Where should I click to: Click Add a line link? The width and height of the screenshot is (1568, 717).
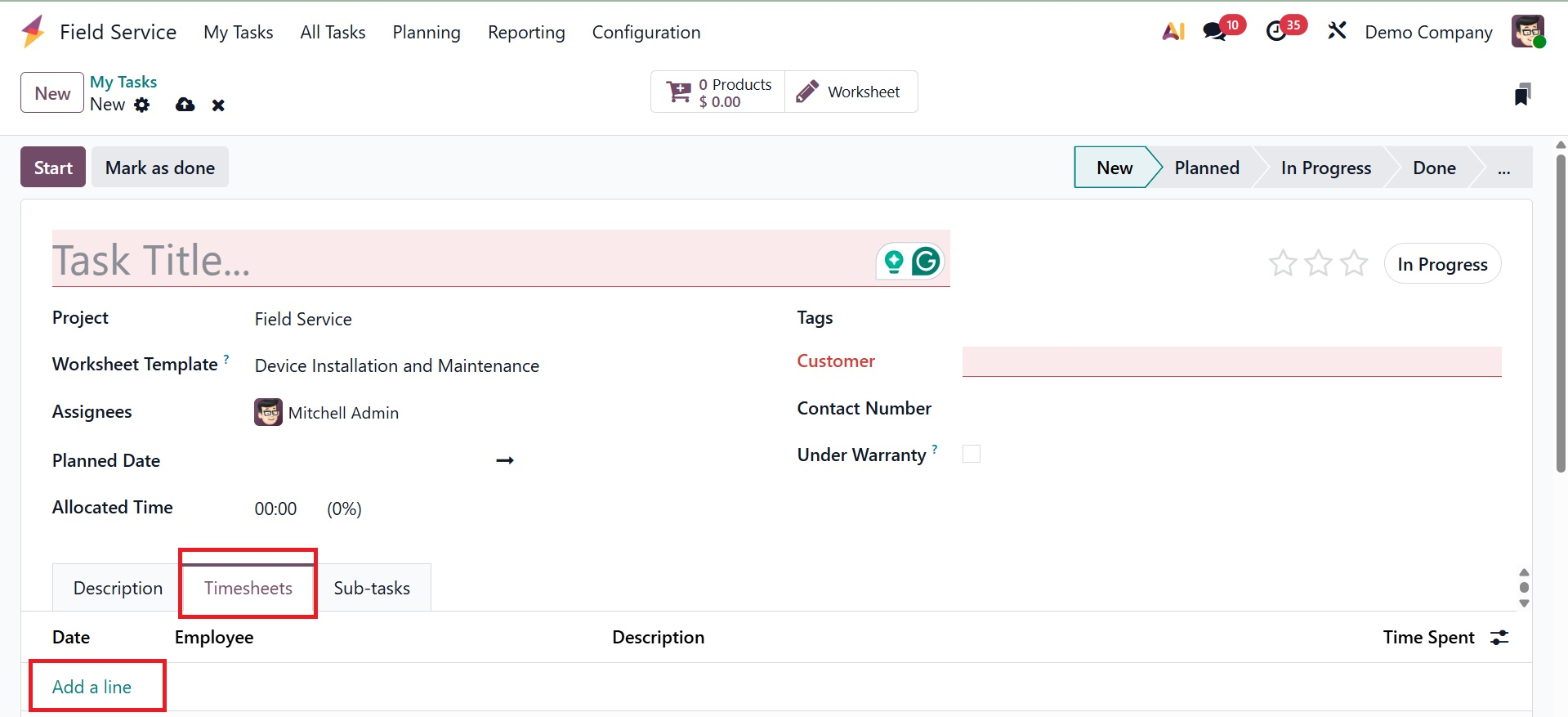coord(92,687)
